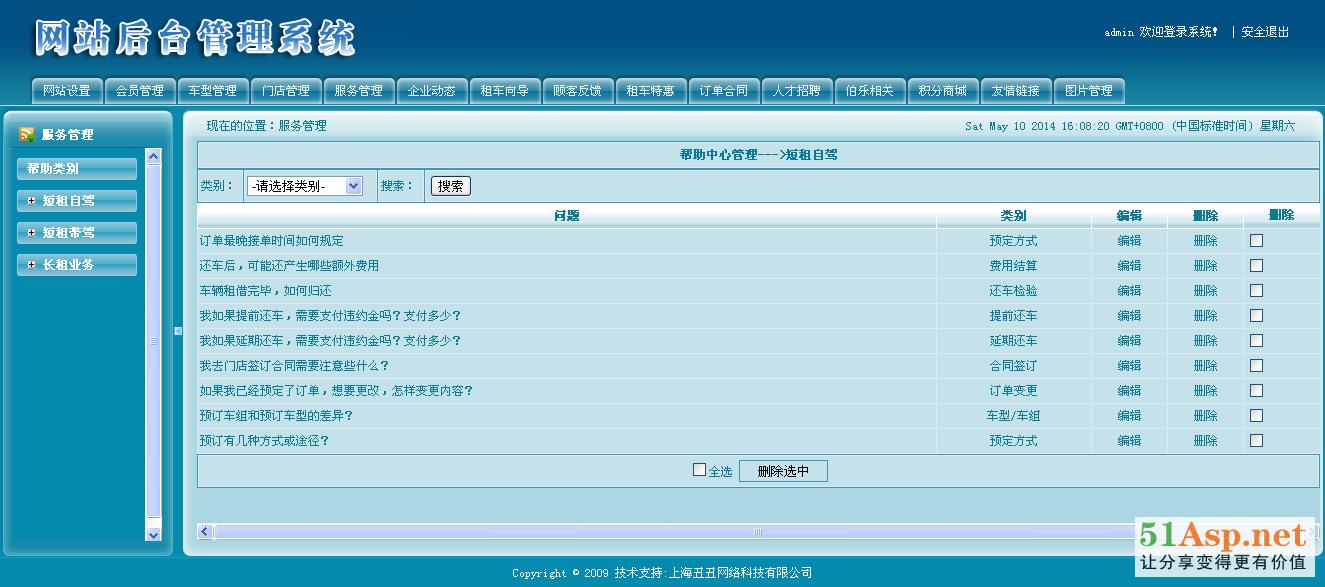
Task: Click the sidebar collapse arrow handle
Action: [x=178, y=331]
